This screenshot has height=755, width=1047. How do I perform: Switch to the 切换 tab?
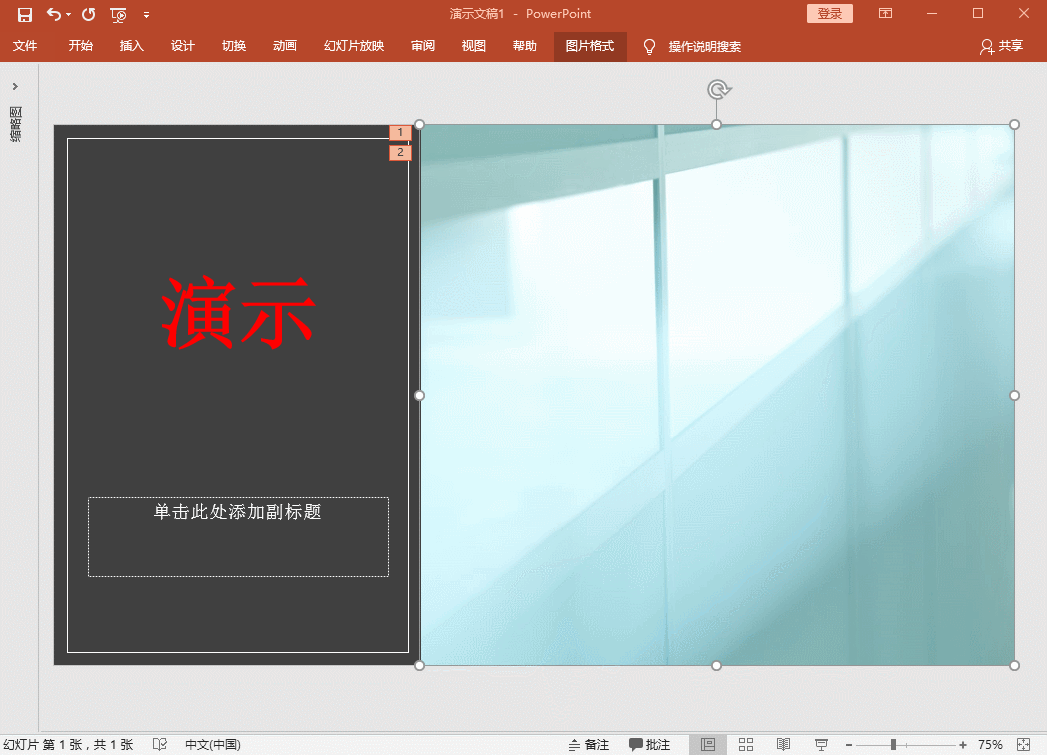pyautogui.click(x=234, y=46)
